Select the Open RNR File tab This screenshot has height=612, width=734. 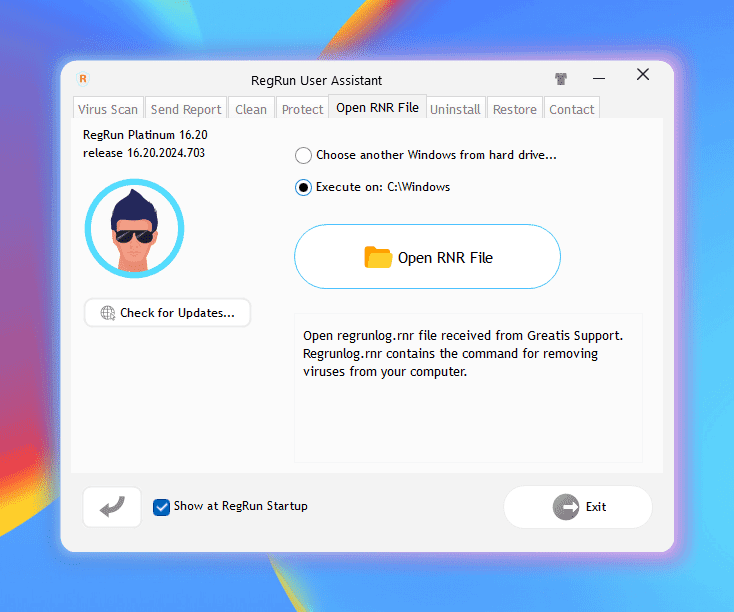(x=377, y=108)
